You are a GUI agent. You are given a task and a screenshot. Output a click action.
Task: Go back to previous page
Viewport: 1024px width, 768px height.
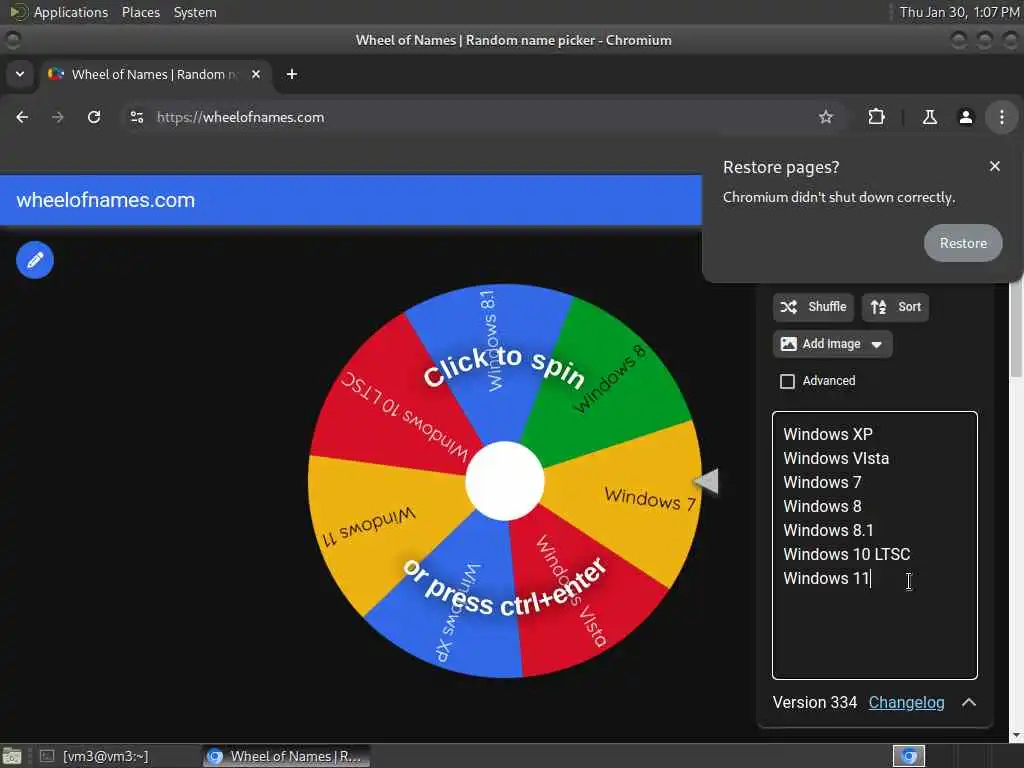coord(22,118)
